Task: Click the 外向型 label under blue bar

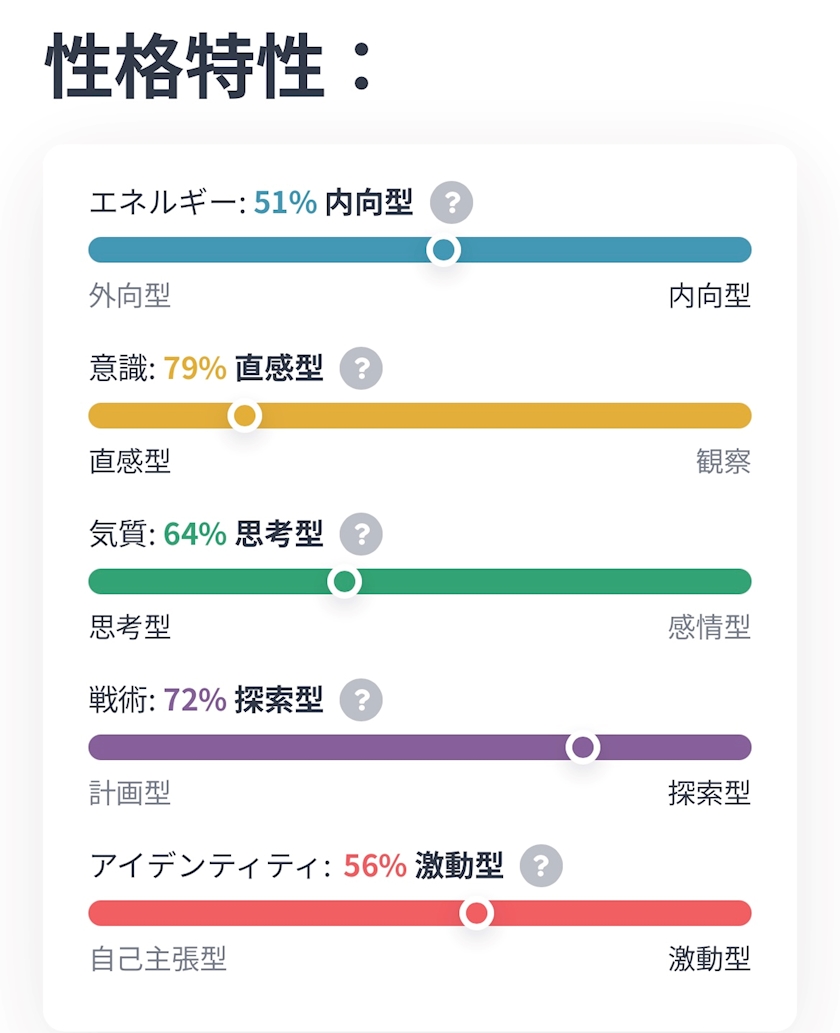Action: click(x=130, y=296)
